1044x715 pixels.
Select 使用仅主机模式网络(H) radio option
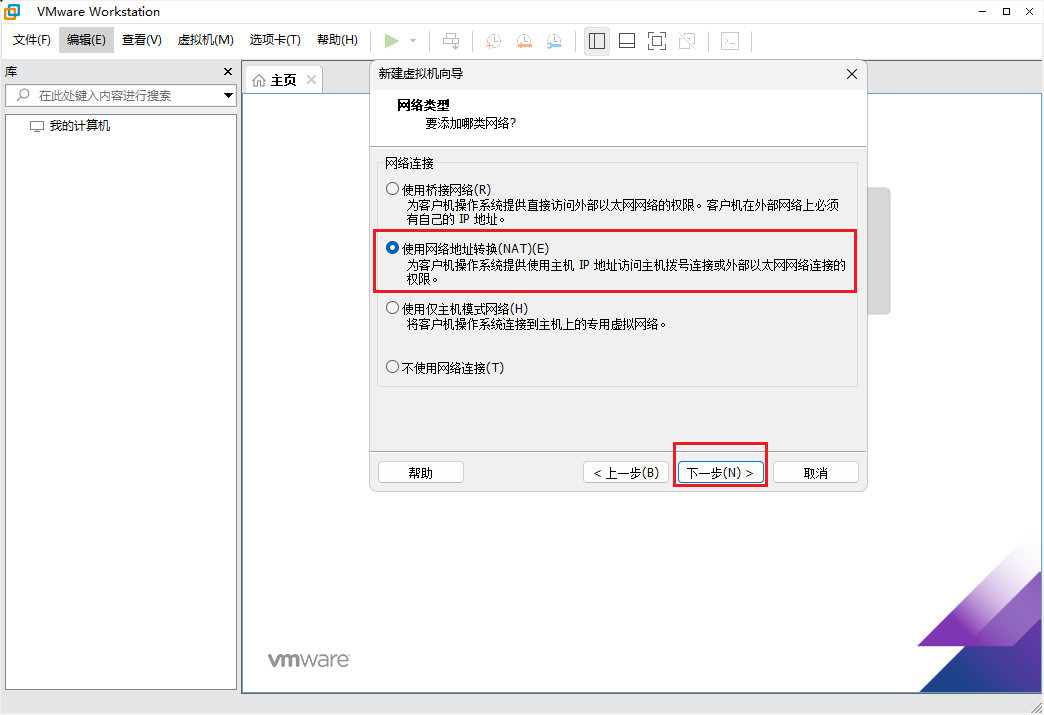point(392,308)
